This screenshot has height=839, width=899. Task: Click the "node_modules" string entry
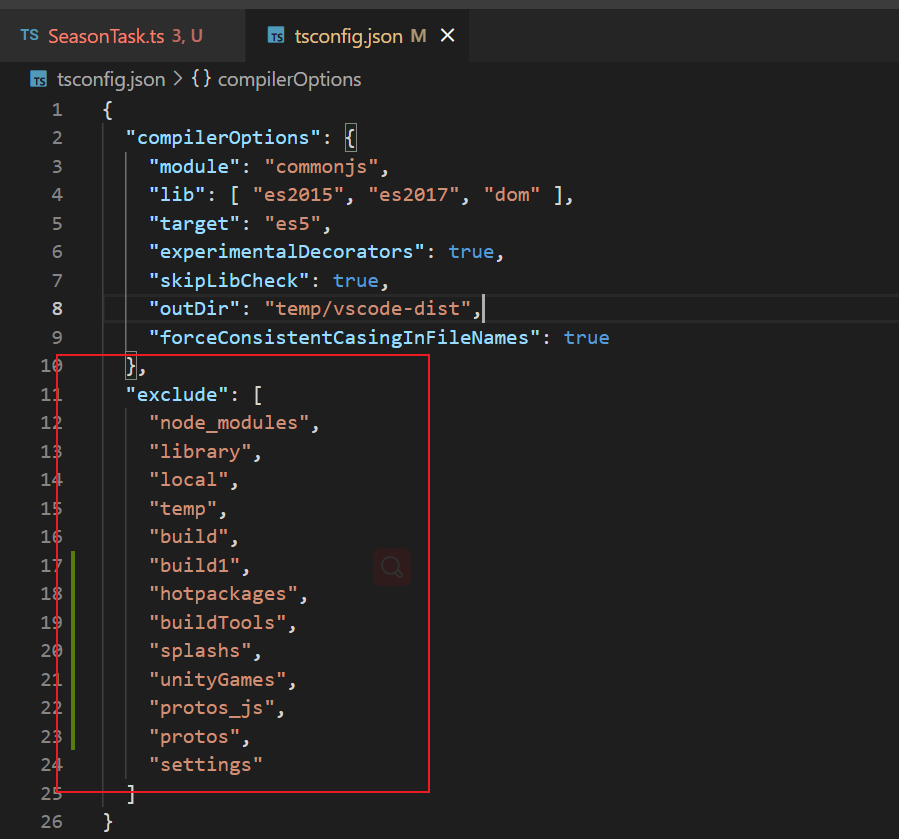tap(229, 423)
